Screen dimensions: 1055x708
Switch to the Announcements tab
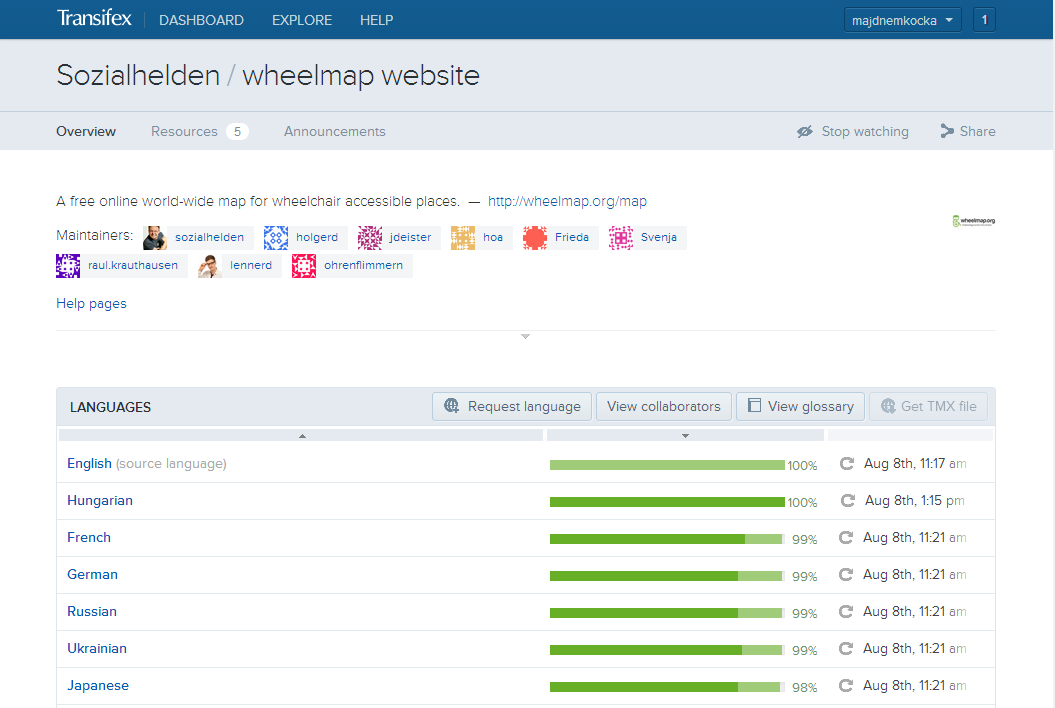pyautogui.click(x=335, y=131)
